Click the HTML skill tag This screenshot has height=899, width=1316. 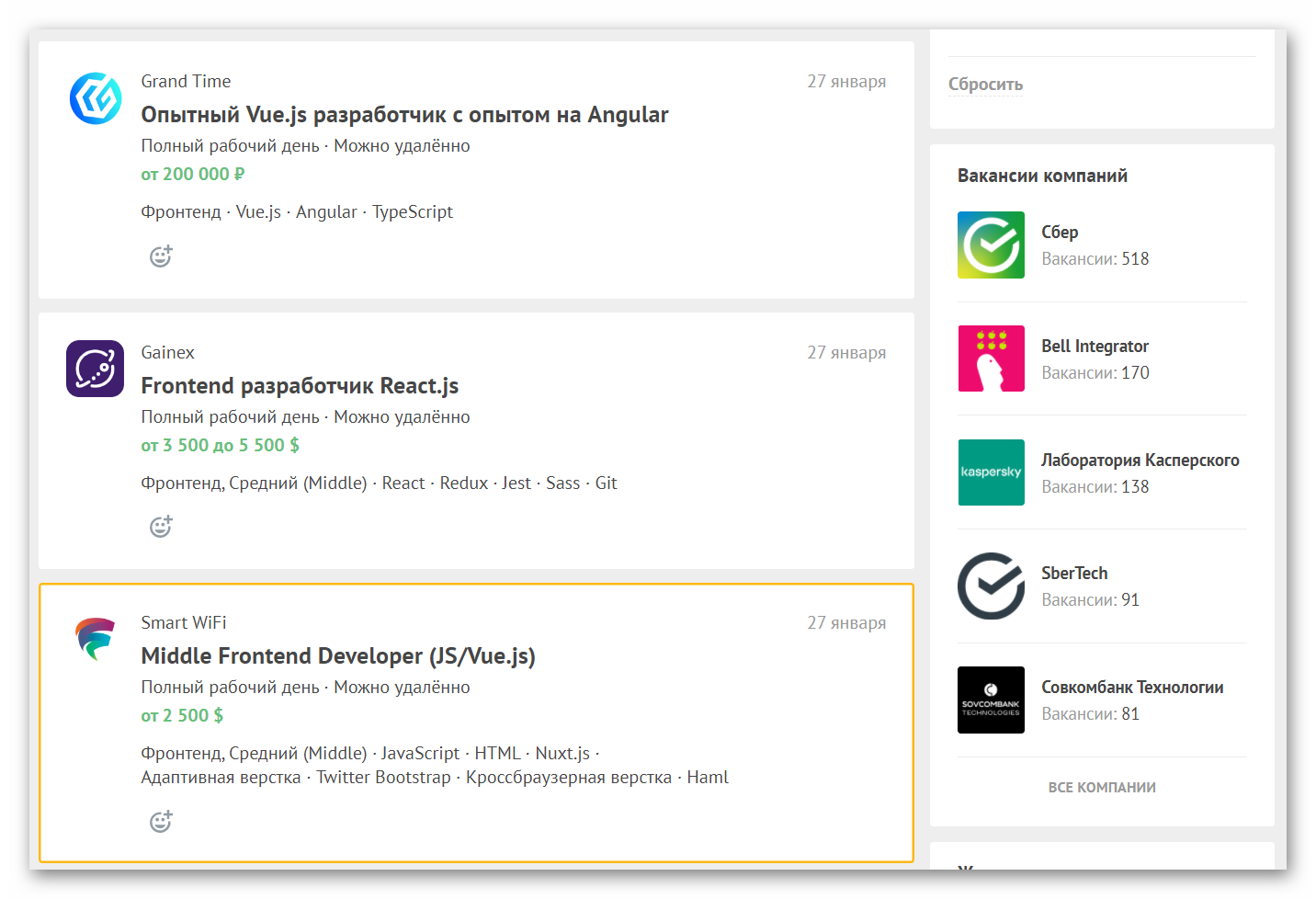click(x=497, y=754)
